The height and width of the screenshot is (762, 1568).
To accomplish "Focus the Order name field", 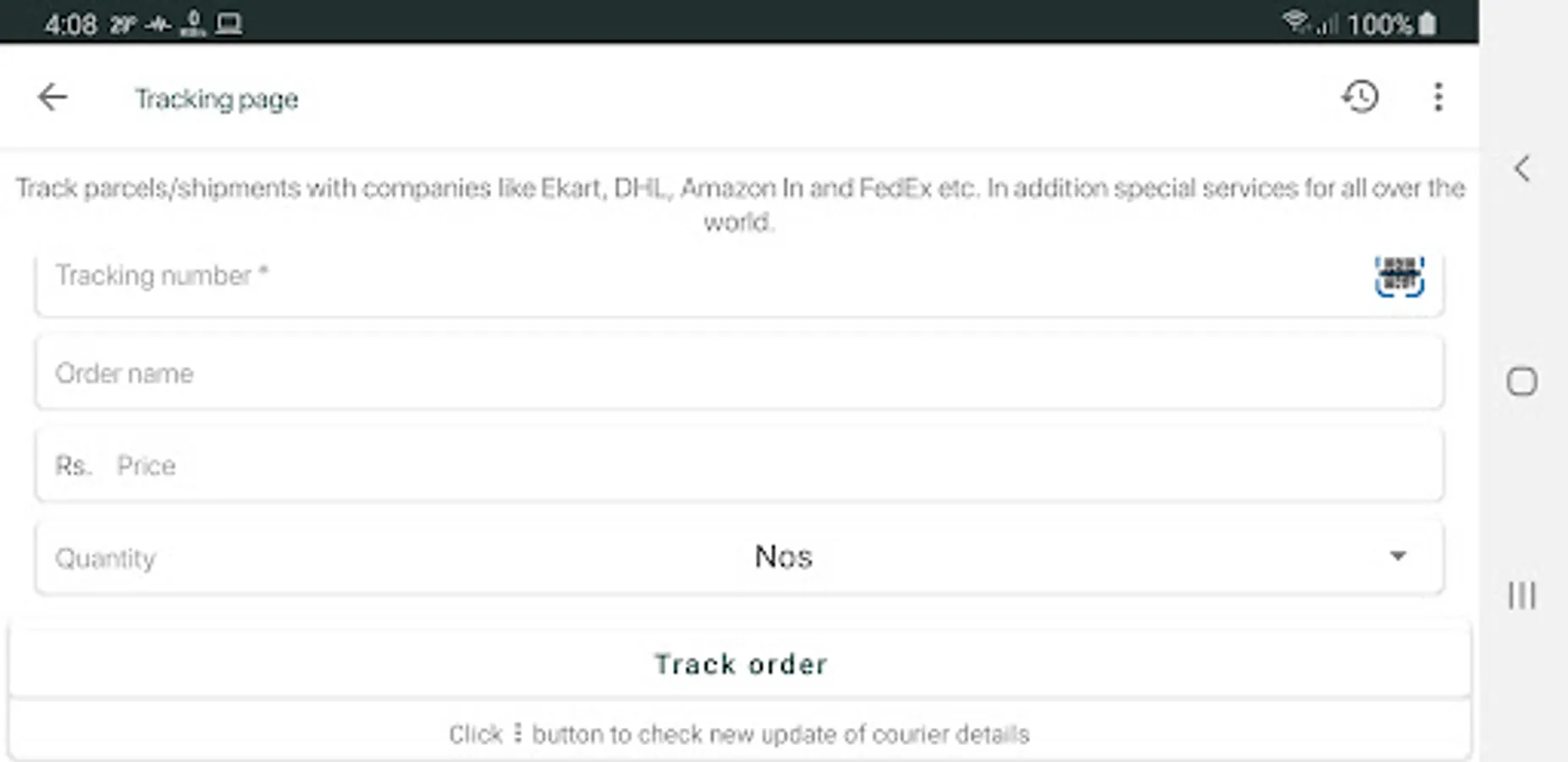I will pyautogui.click(x=740, y=373).
